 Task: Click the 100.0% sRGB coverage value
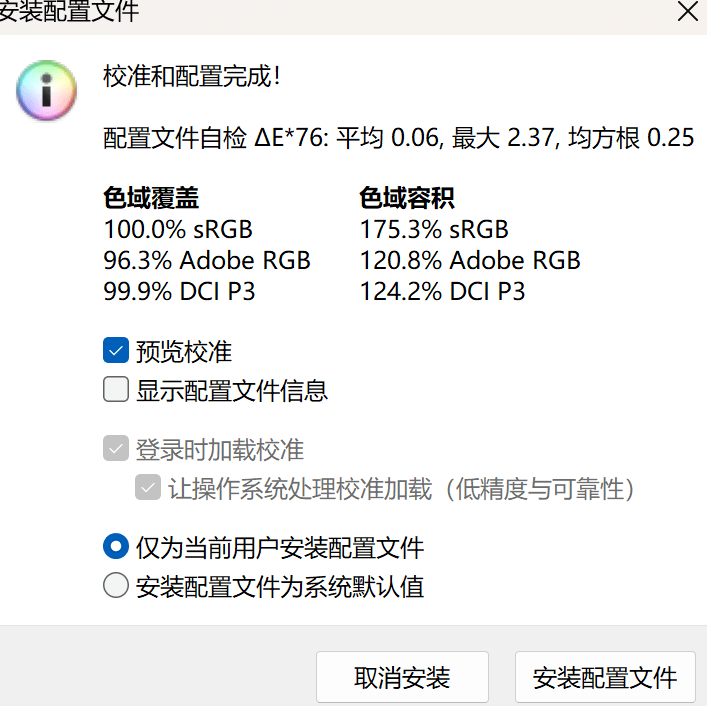coord(178,229)
